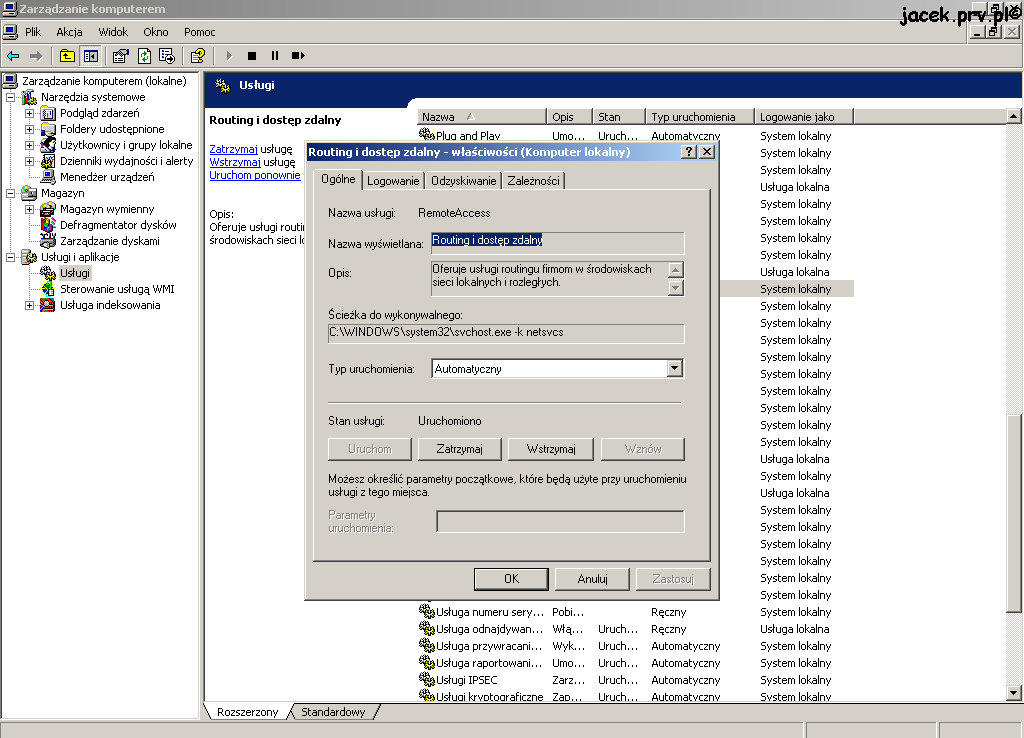Click Użytkownicy i grupy lokalne icon

(48, 145)
